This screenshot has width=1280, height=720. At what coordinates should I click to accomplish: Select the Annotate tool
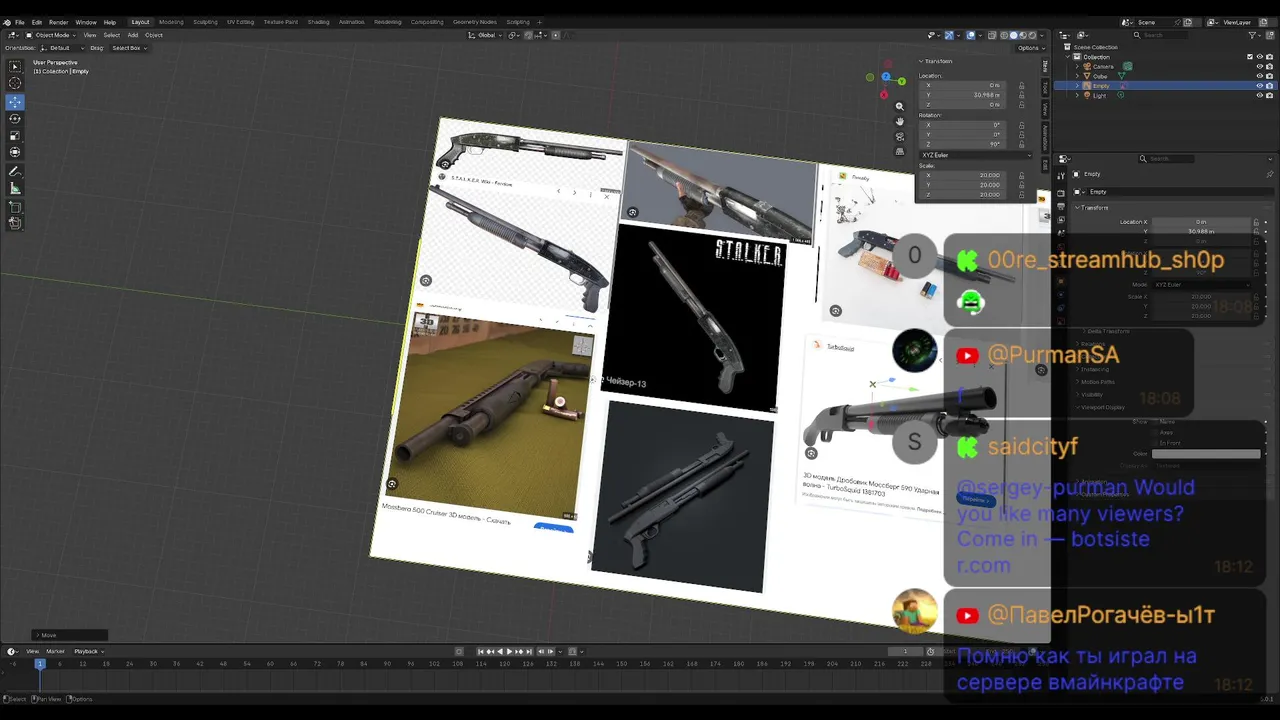pyautogui.click(x=15, y=172)
